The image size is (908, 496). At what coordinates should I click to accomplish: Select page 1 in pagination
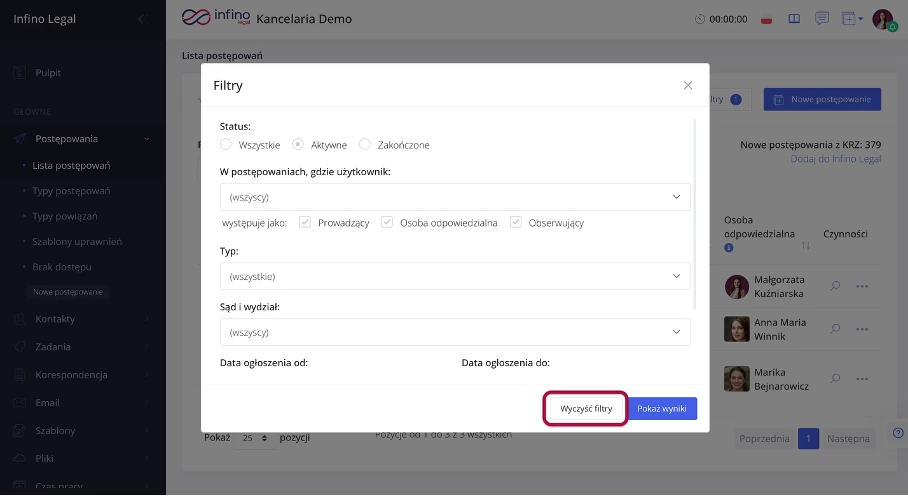point(808,439)
